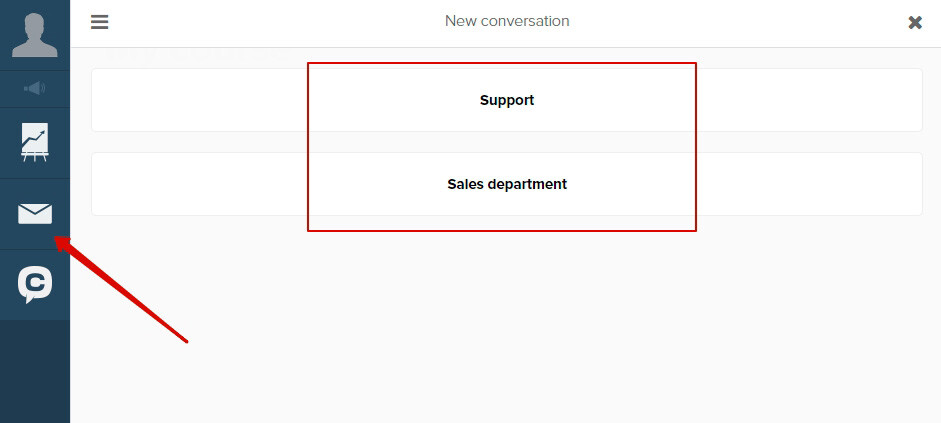Click blank area below Sales department
Image resolution: width=941 pixels, height=423 pixels.
pos(507,324)
